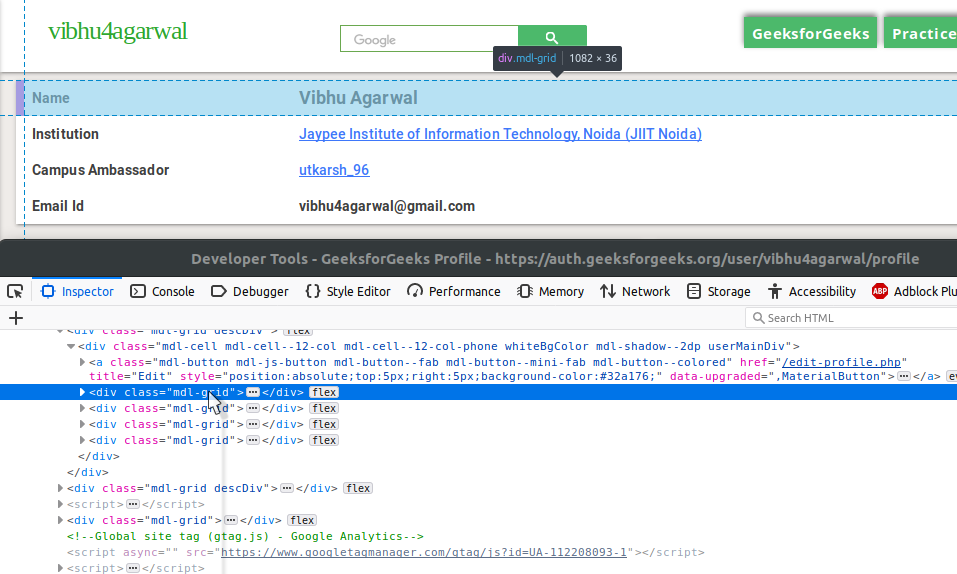
Task: Click ellipsis badge in third mdl-grid row
Action: point(253,424)
